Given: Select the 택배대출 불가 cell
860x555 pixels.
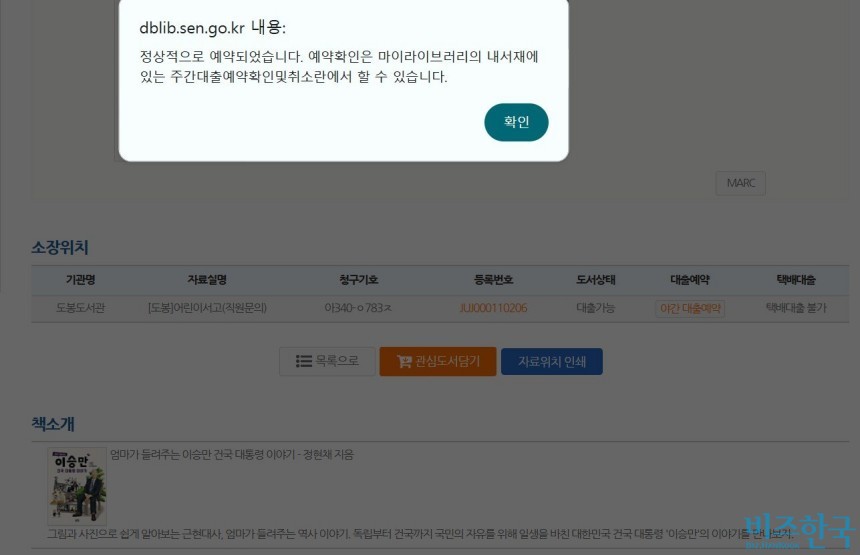Looking at the screenshot, I should [795, 308].
